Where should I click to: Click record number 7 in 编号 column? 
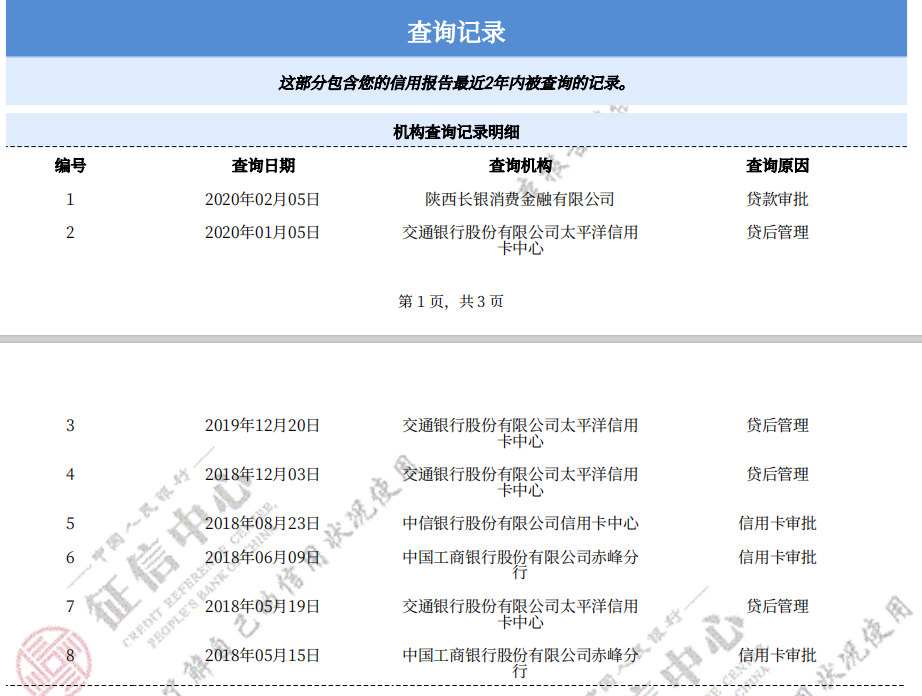click(70, 606)
